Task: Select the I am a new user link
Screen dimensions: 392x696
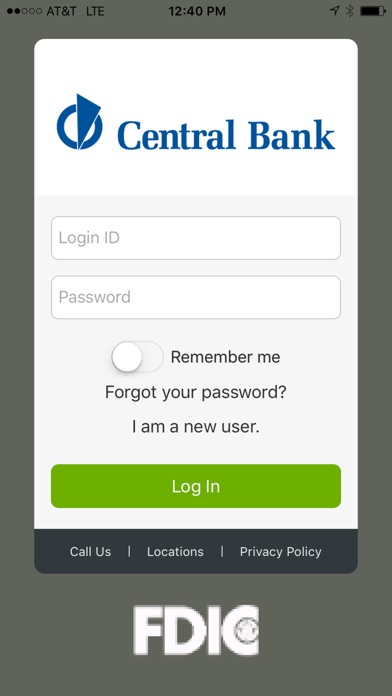Action: coord(196,427)
